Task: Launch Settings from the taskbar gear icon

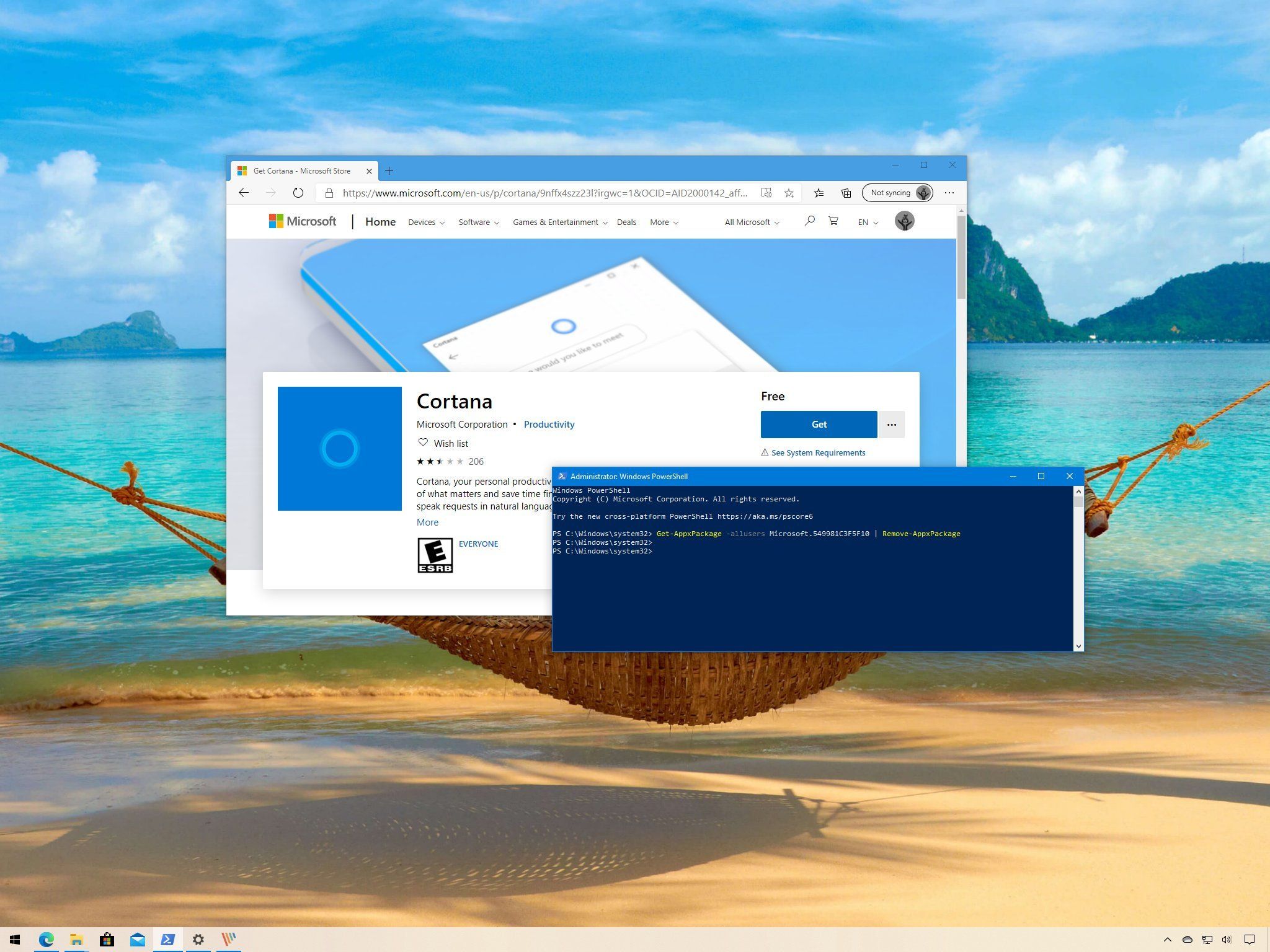Action: (x=198, y=940)
